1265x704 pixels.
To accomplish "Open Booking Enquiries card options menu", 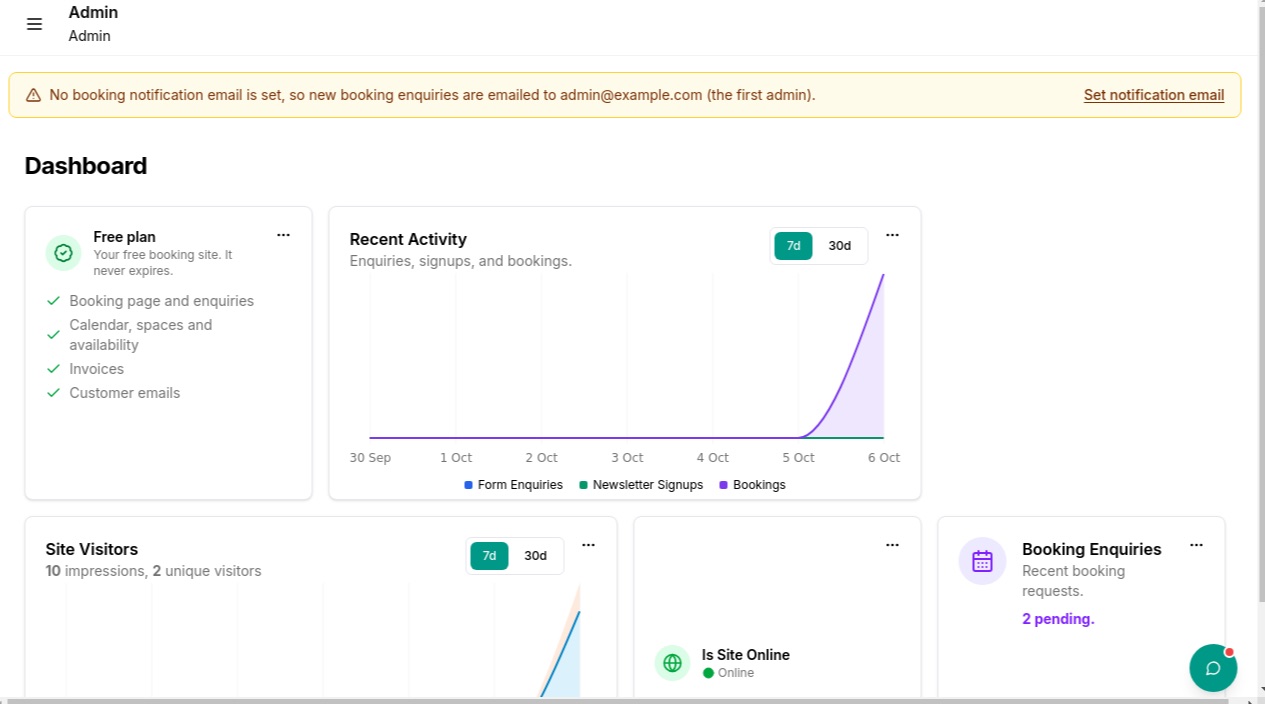I will 1196,545.
